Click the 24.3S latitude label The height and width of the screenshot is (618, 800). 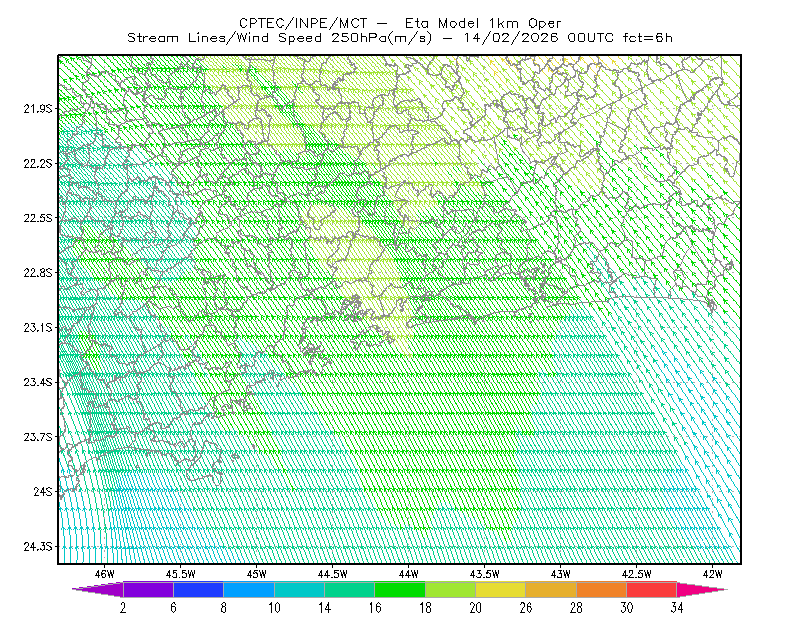tap(38, 547)
